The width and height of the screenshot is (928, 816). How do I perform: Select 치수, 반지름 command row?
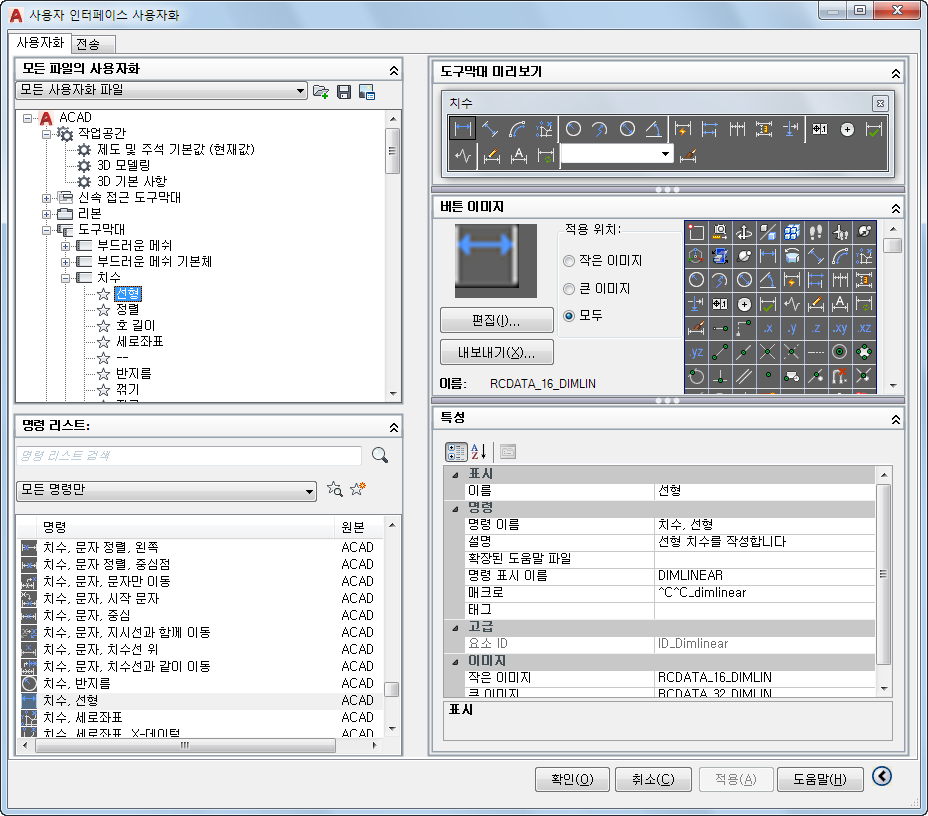point(201,683)
